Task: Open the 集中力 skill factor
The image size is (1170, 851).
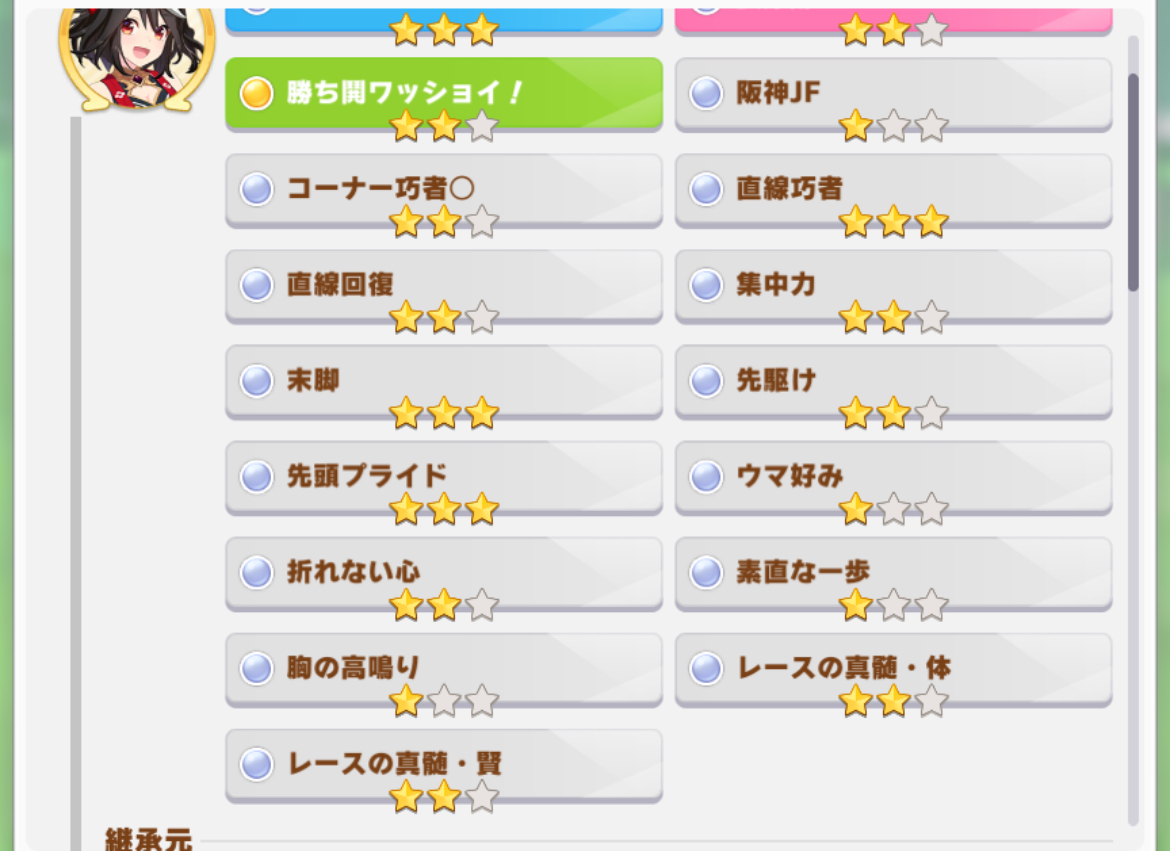Action: tap(893, 287)
